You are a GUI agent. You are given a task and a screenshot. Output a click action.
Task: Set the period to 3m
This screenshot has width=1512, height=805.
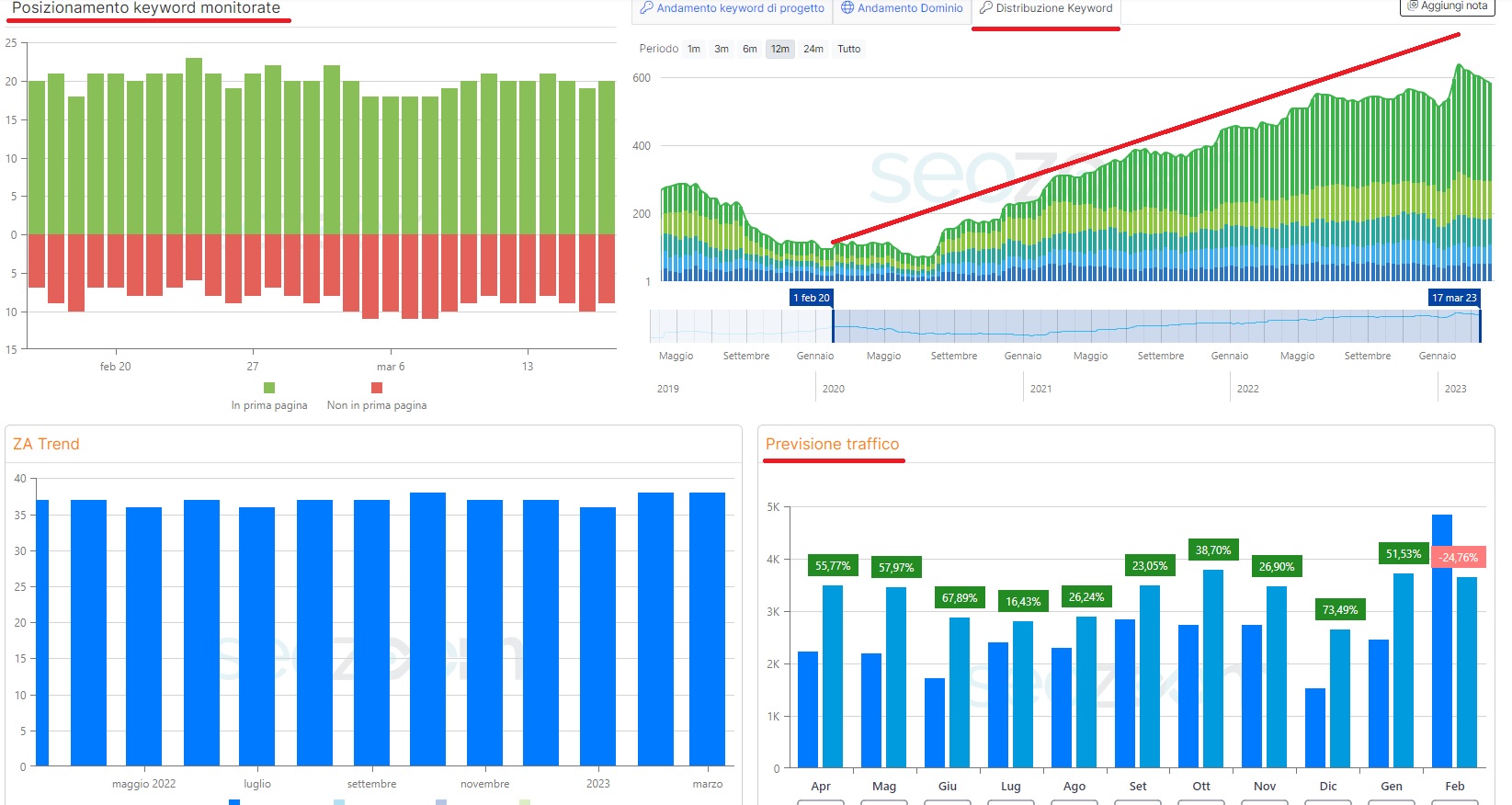722,50
